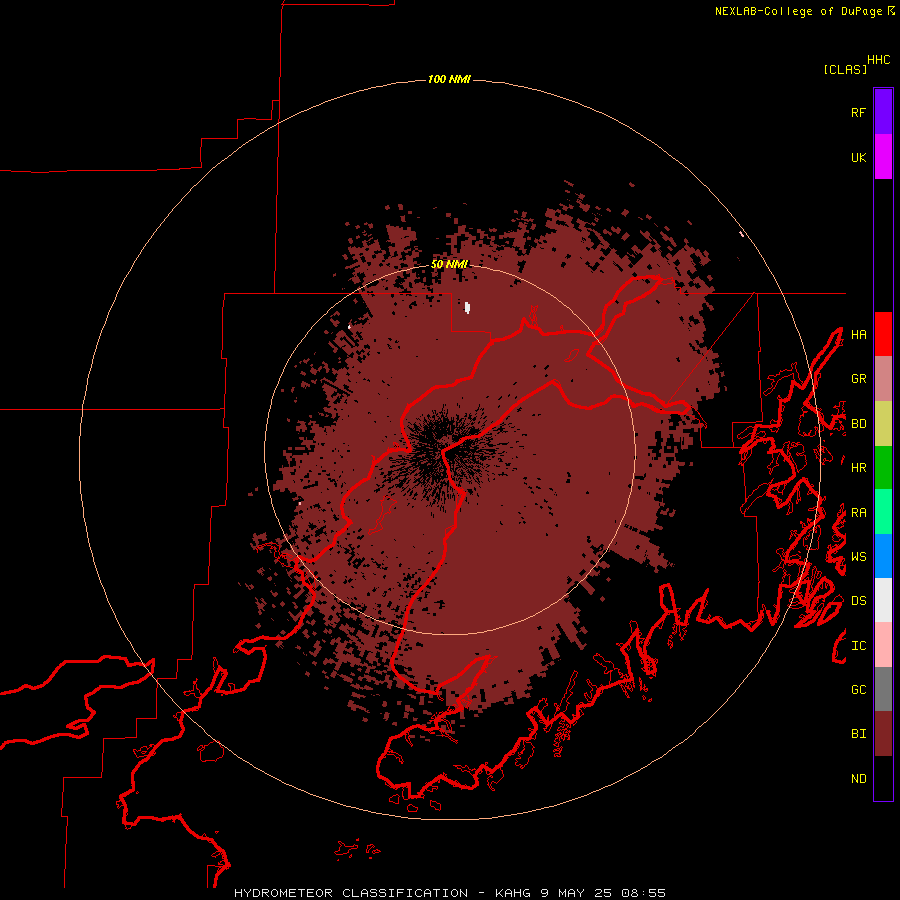Click the 100 NMI range ring label
The image size is (900, 900).
pyautogui.click(x=449, y=79)
